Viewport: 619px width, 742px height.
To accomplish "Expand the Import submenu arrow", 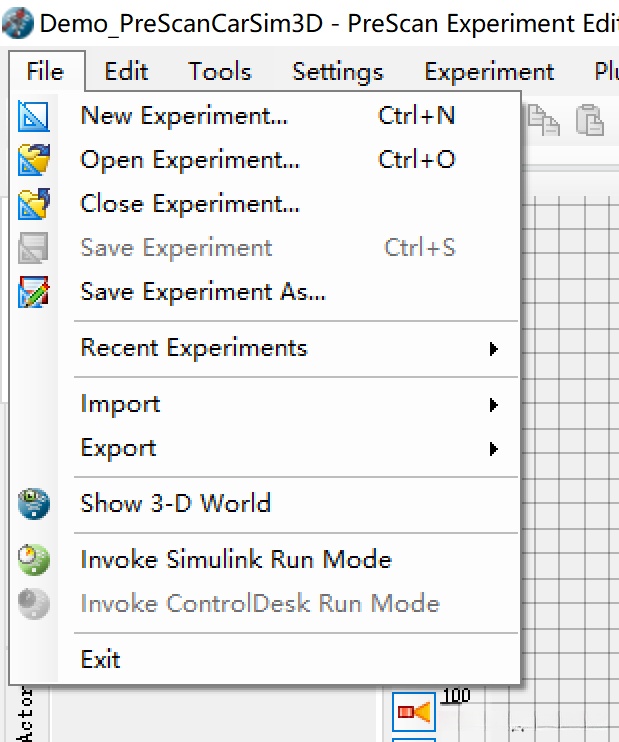I will 493,405.
